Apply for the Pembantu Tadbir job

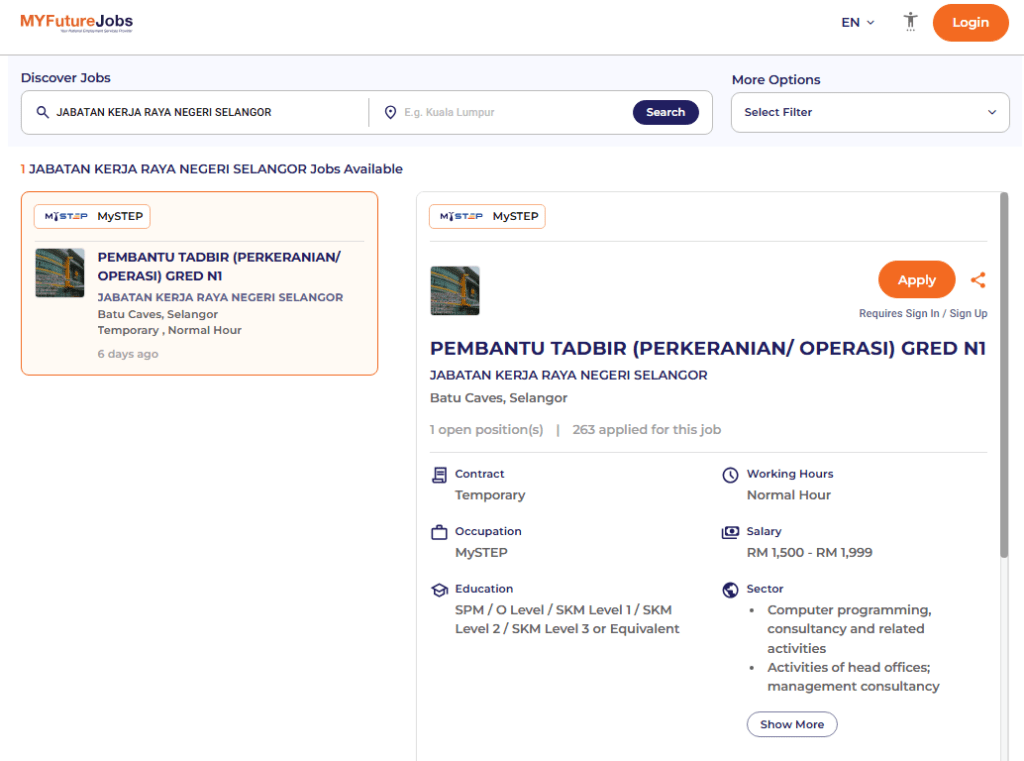pyautogui.click(x=916, y=280)
